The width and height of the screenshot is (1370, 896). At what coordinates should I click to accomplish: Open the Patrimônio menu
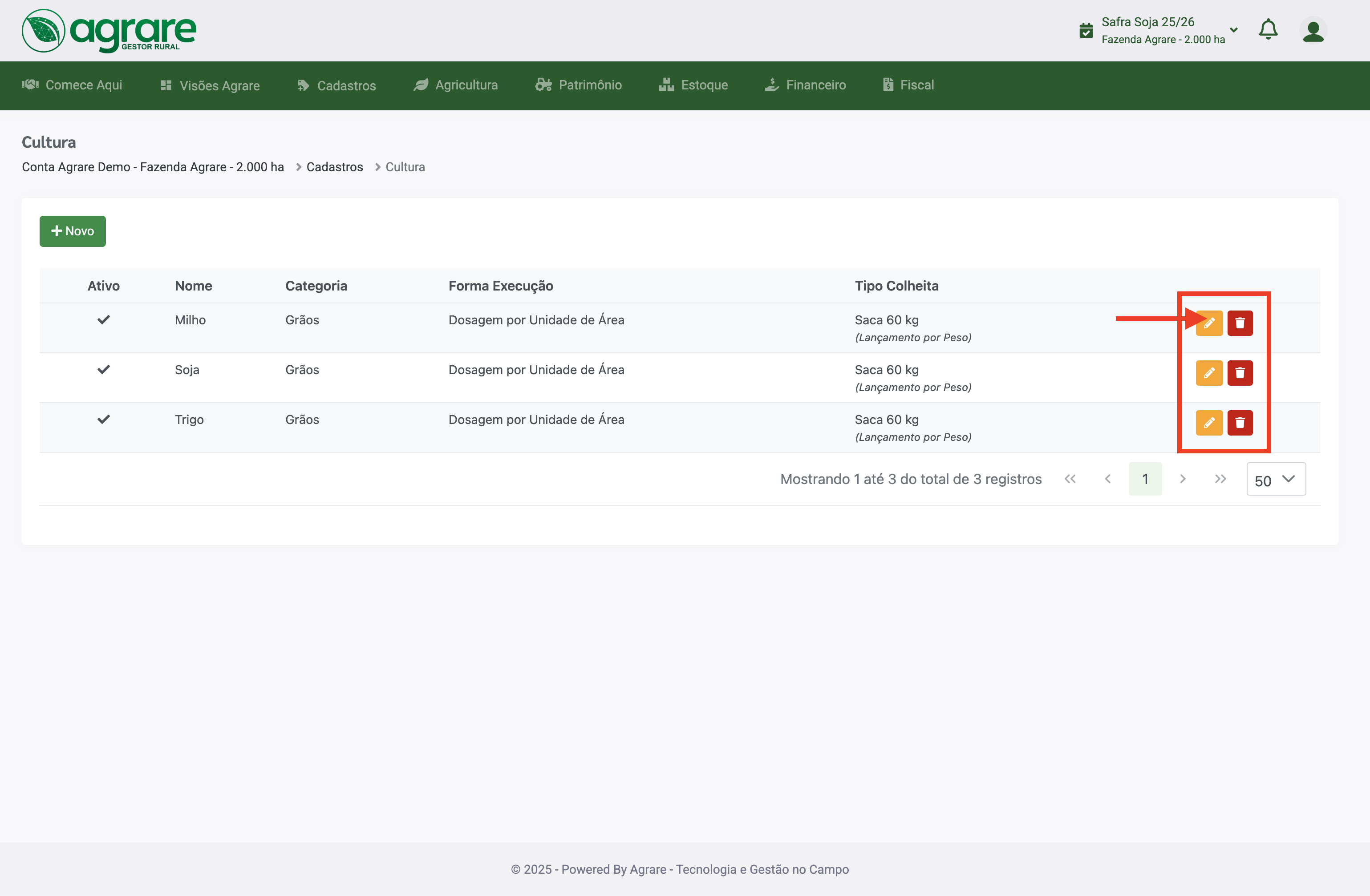point(579,85)
